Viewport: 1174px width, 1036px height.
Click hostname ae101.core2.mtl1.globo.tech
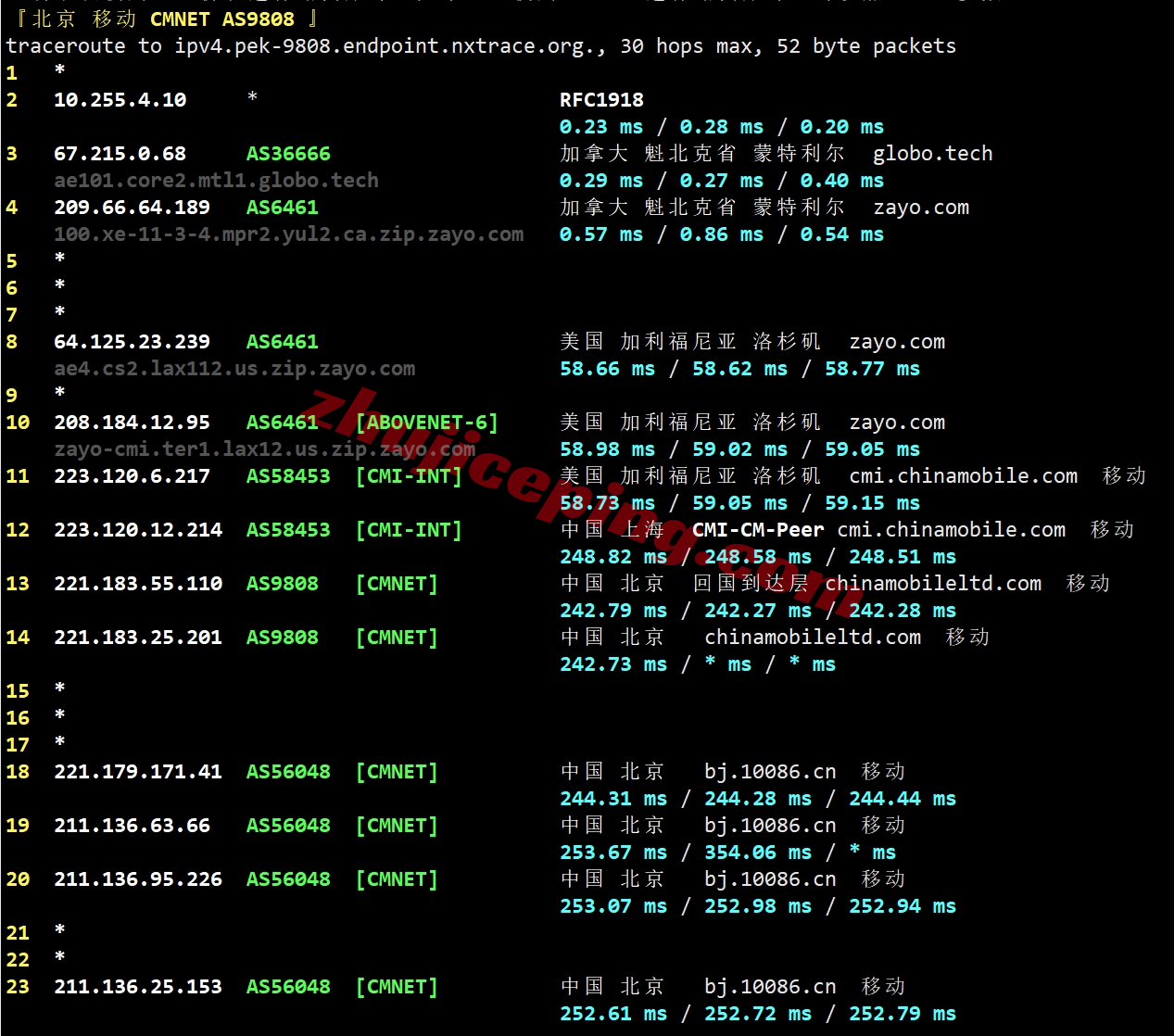pyautogui.click(x=216, y=181)
